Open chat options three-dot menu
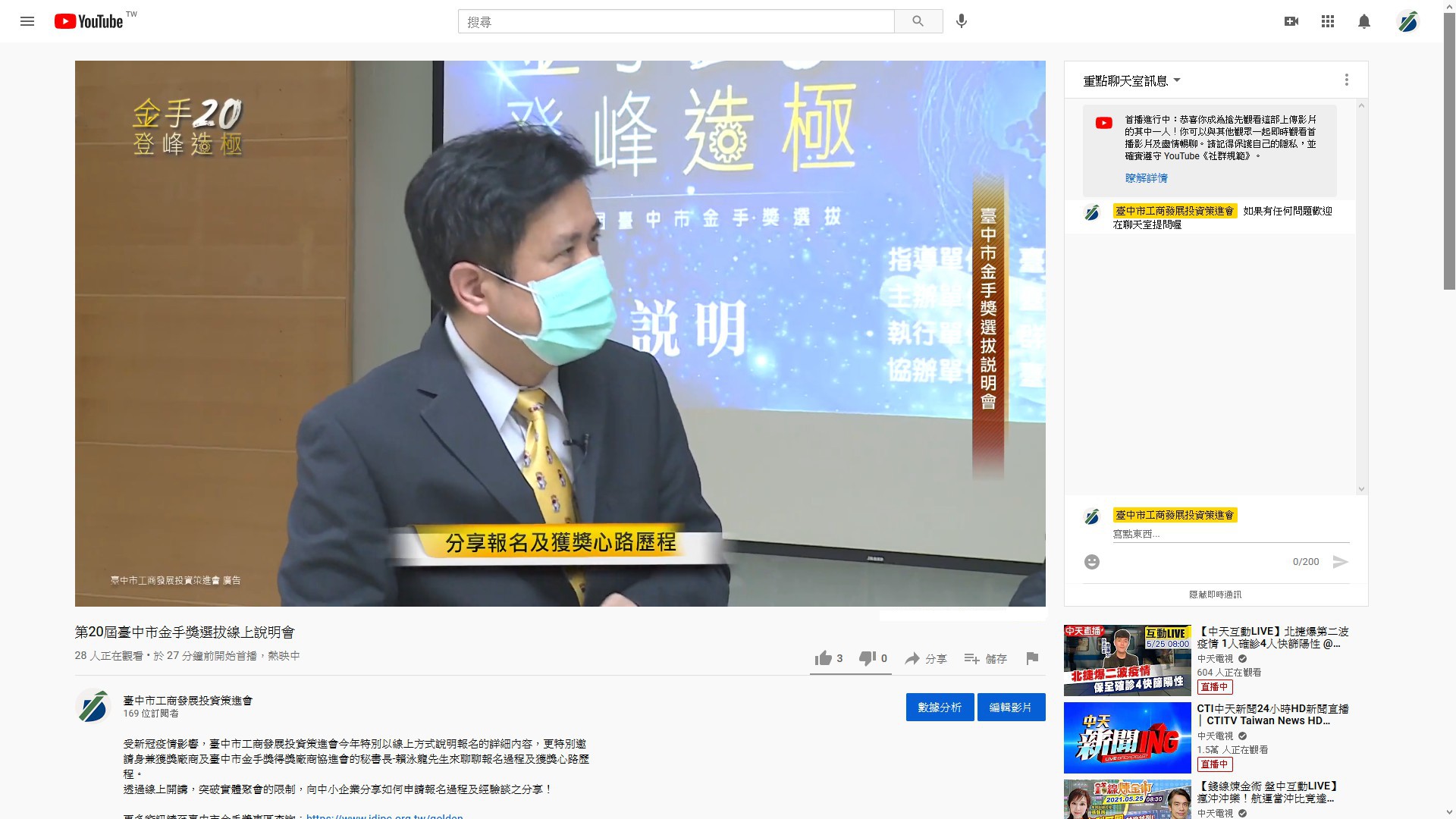The height and width of the screenshot is (819, 1456). [1346, 80]
